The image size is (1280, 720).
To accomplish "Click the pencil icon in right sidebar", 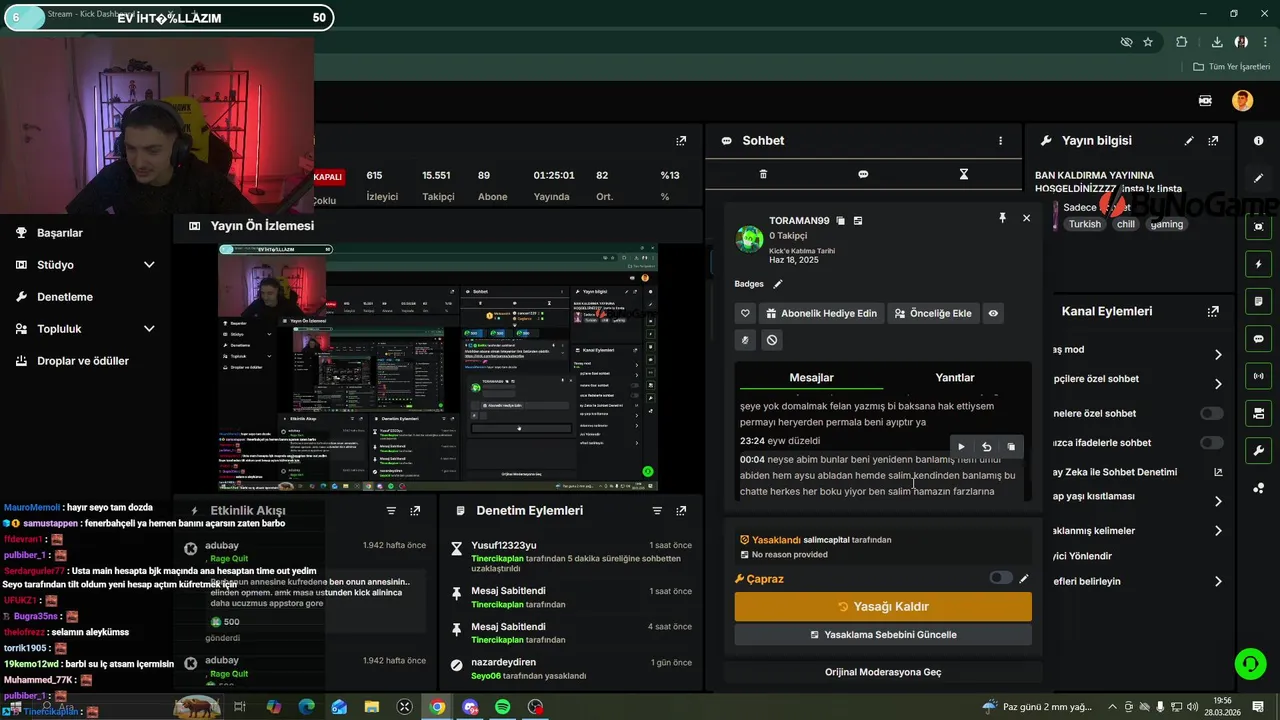I will pos(1258,178).
